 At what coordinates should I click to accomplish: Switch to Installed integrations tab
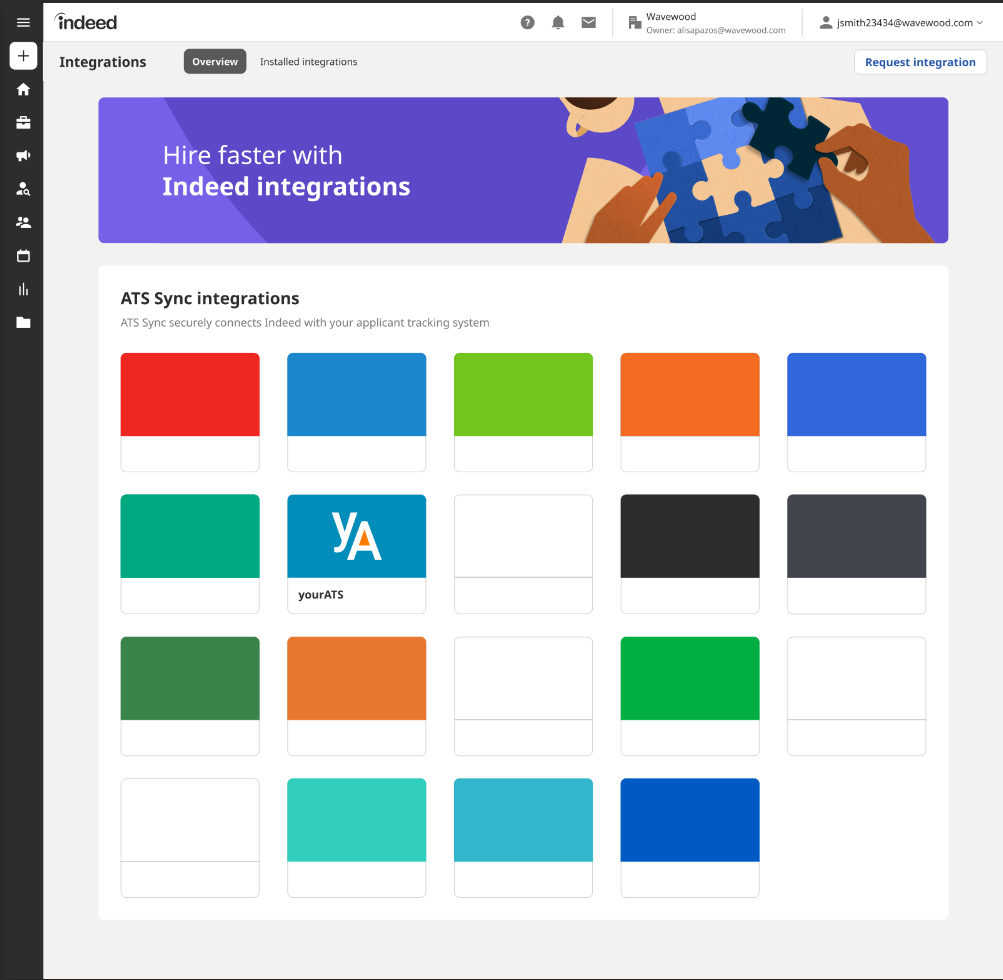[x=308, y=61]
